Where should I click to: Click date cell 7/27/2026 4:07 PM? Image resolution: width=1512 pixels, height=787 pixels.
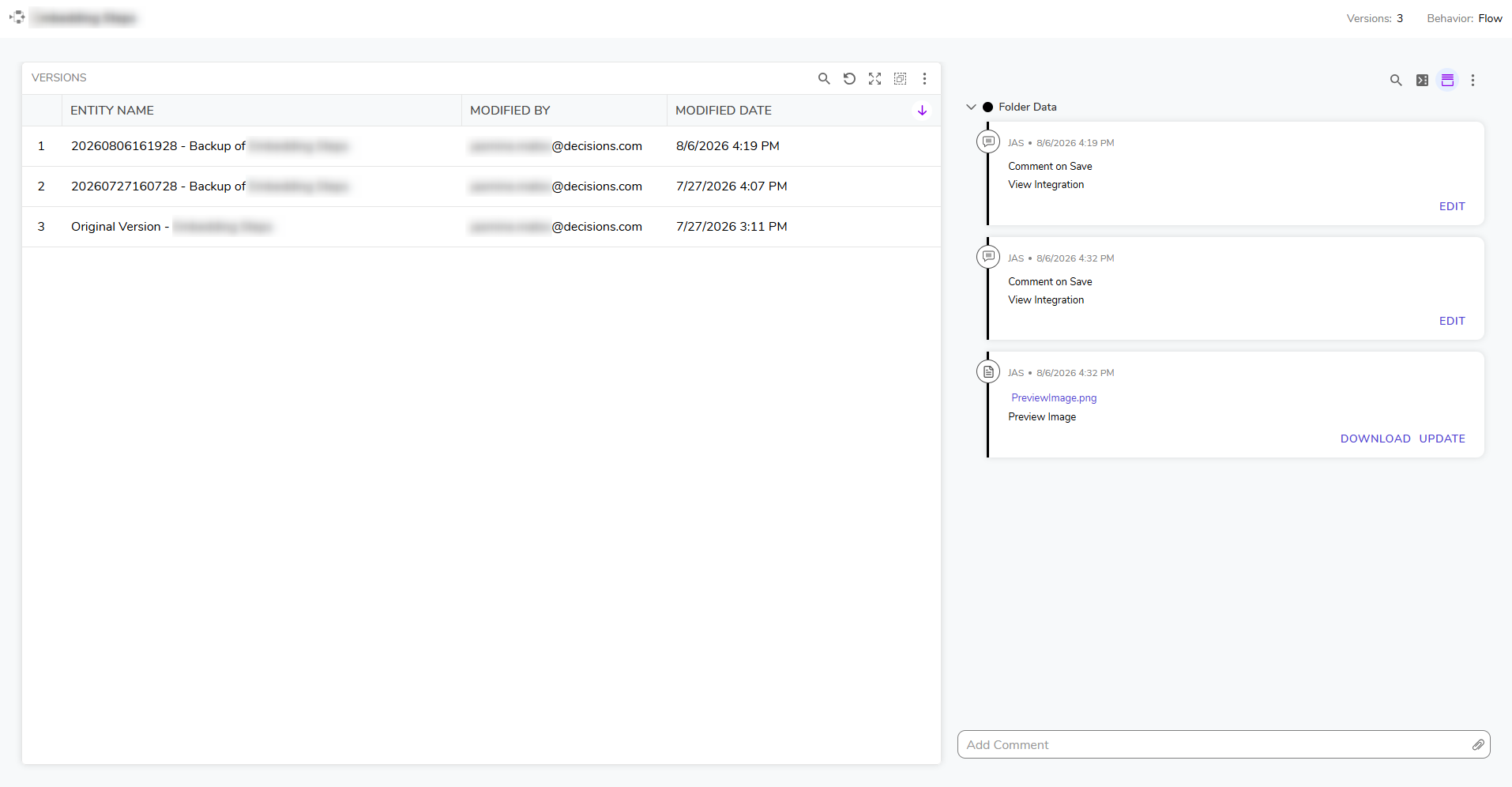coord(732,186)
